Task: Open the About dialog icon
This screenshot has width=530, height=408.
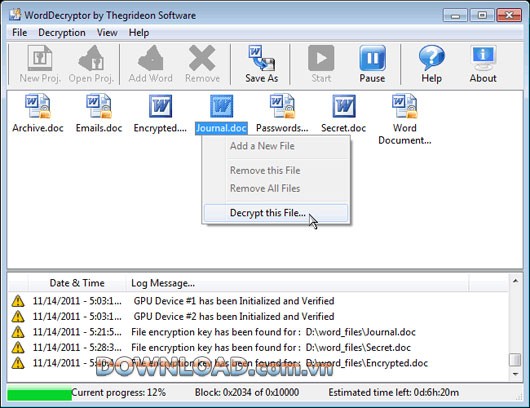Action: click(483, 58)
